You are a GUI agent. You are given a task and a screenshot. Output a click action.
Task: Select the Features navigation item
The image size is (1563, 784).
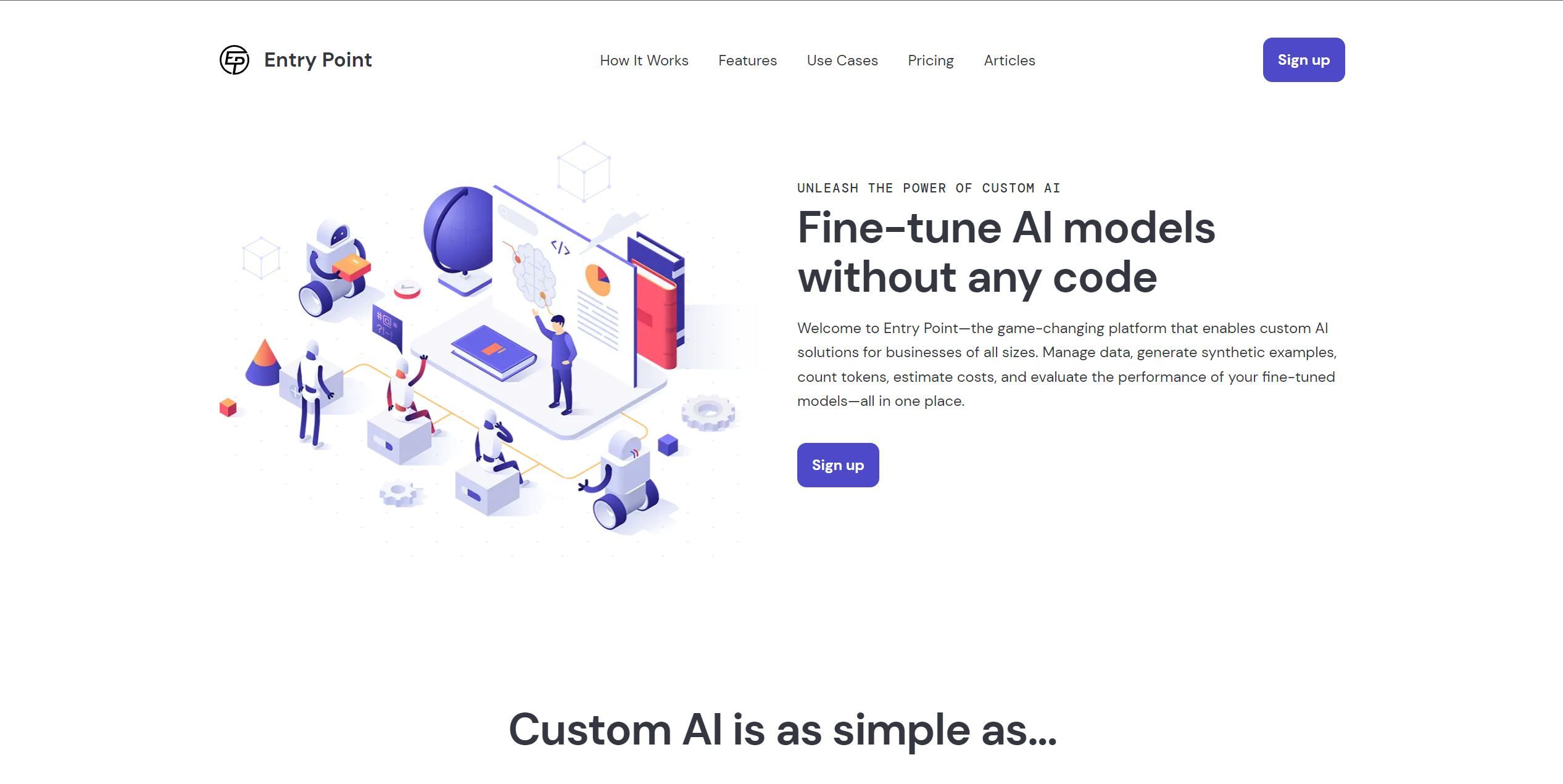point(747,60)
